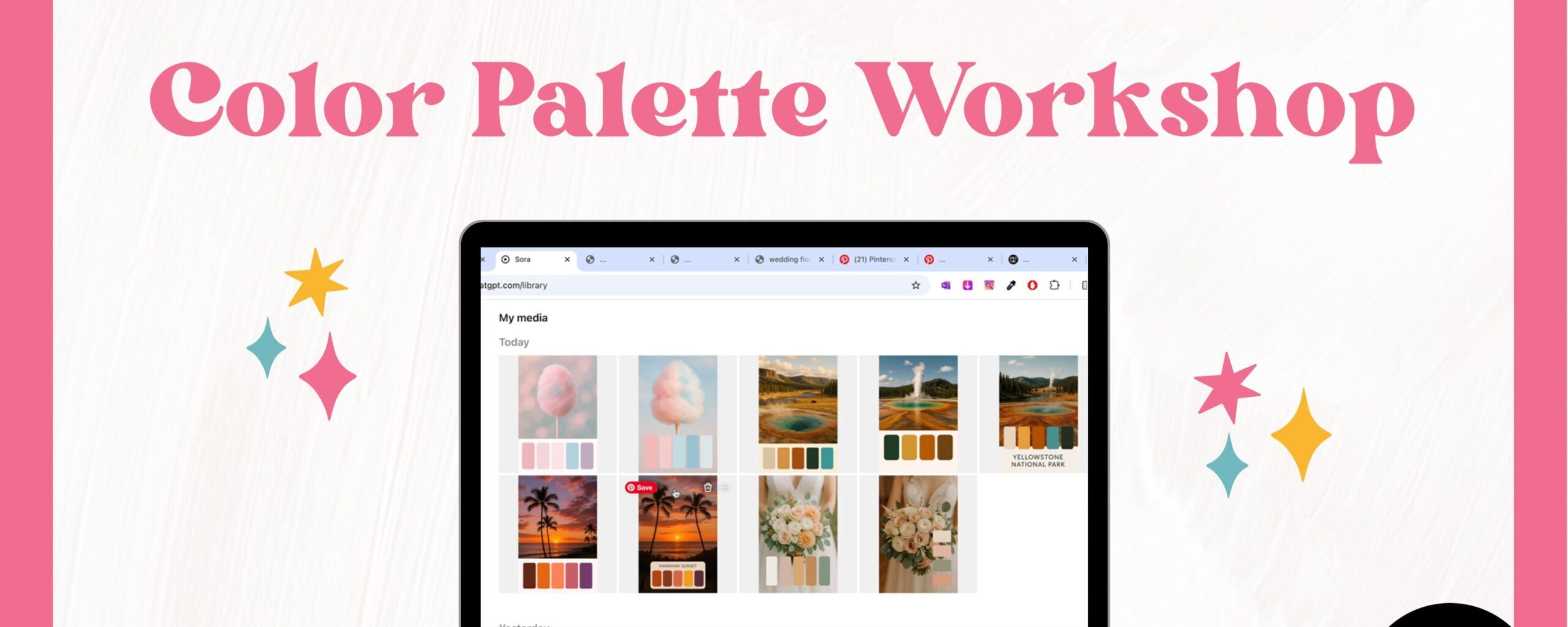Toggle the bookmark star in the address bar
The image size is (1568, 627).
point(916,285)
